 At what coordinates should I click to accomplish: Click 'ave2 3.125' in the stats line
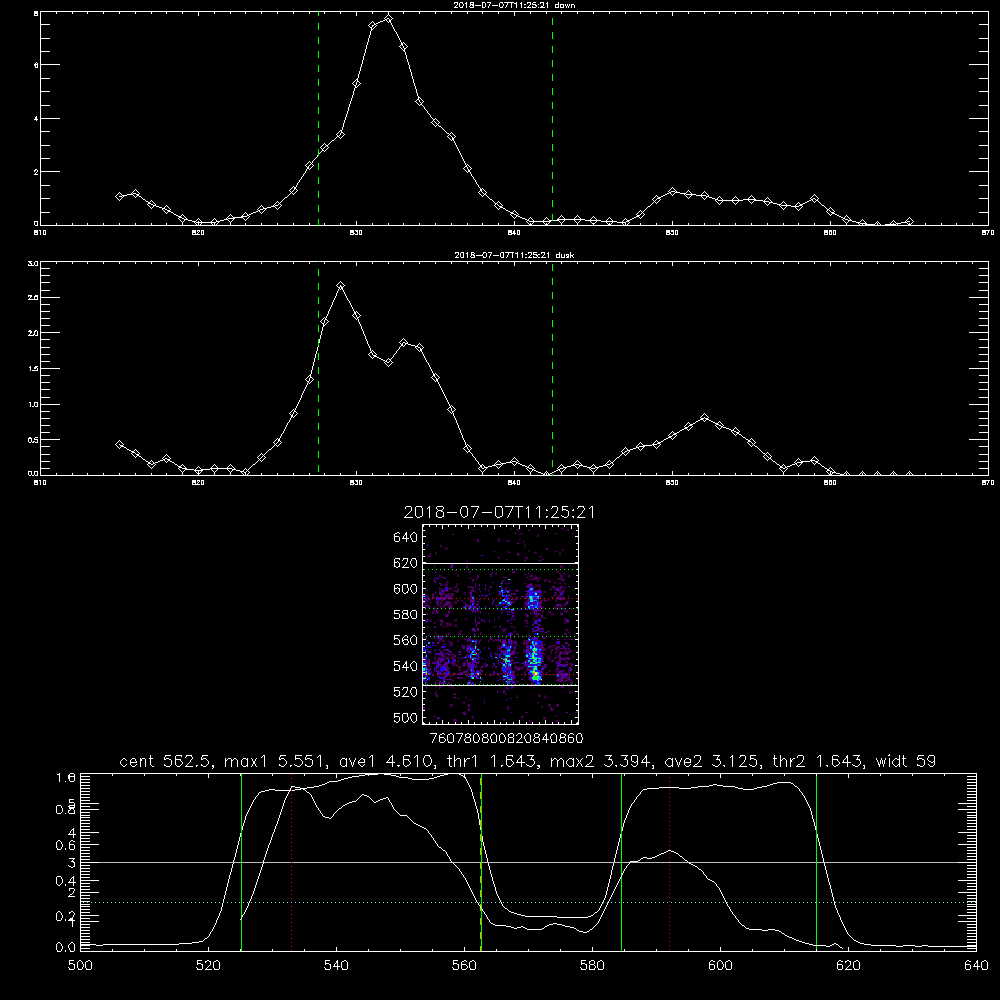tap(712, 761)
